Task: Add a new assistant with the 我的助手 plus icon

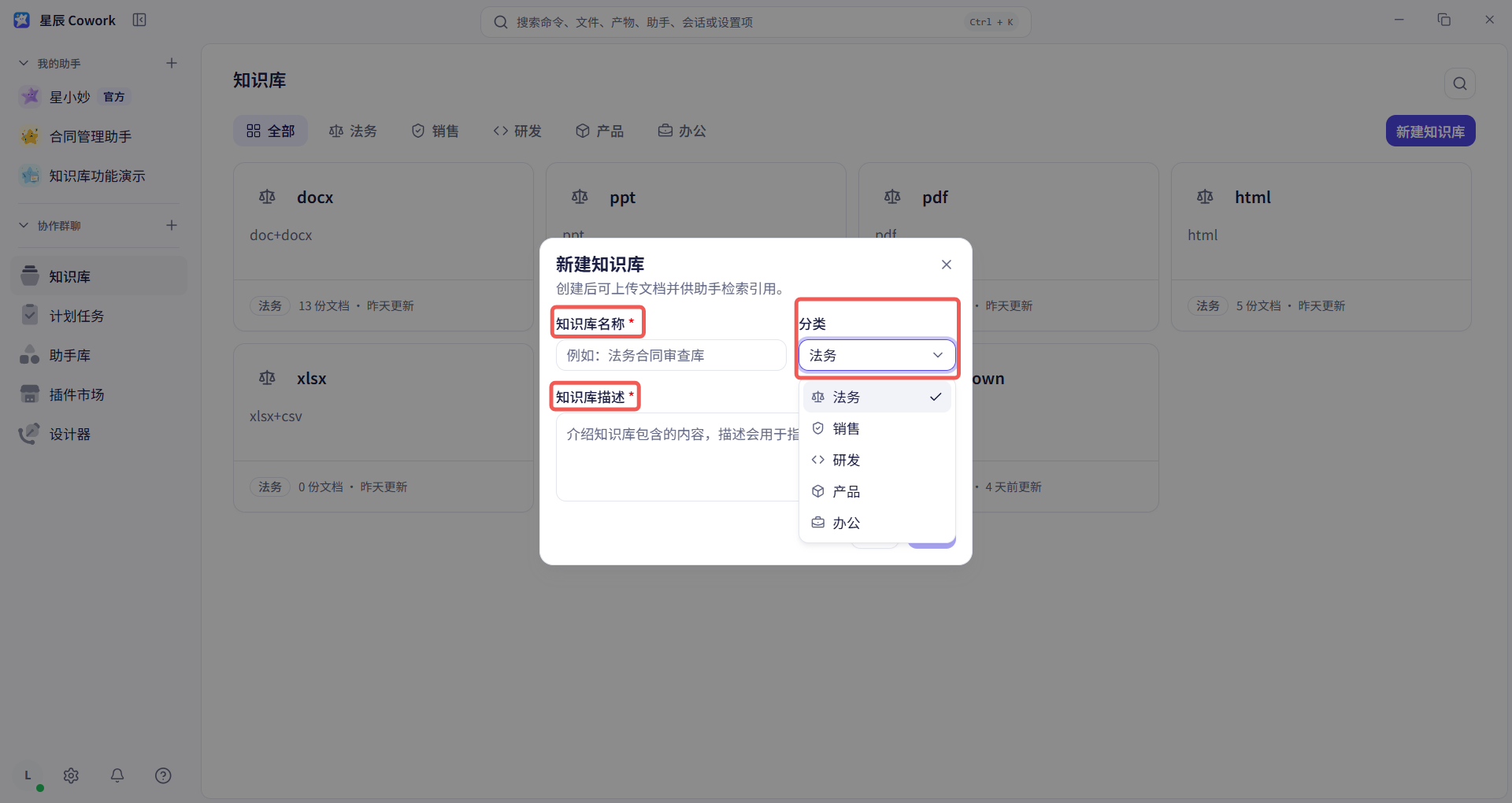Action: tap(172, 63)
